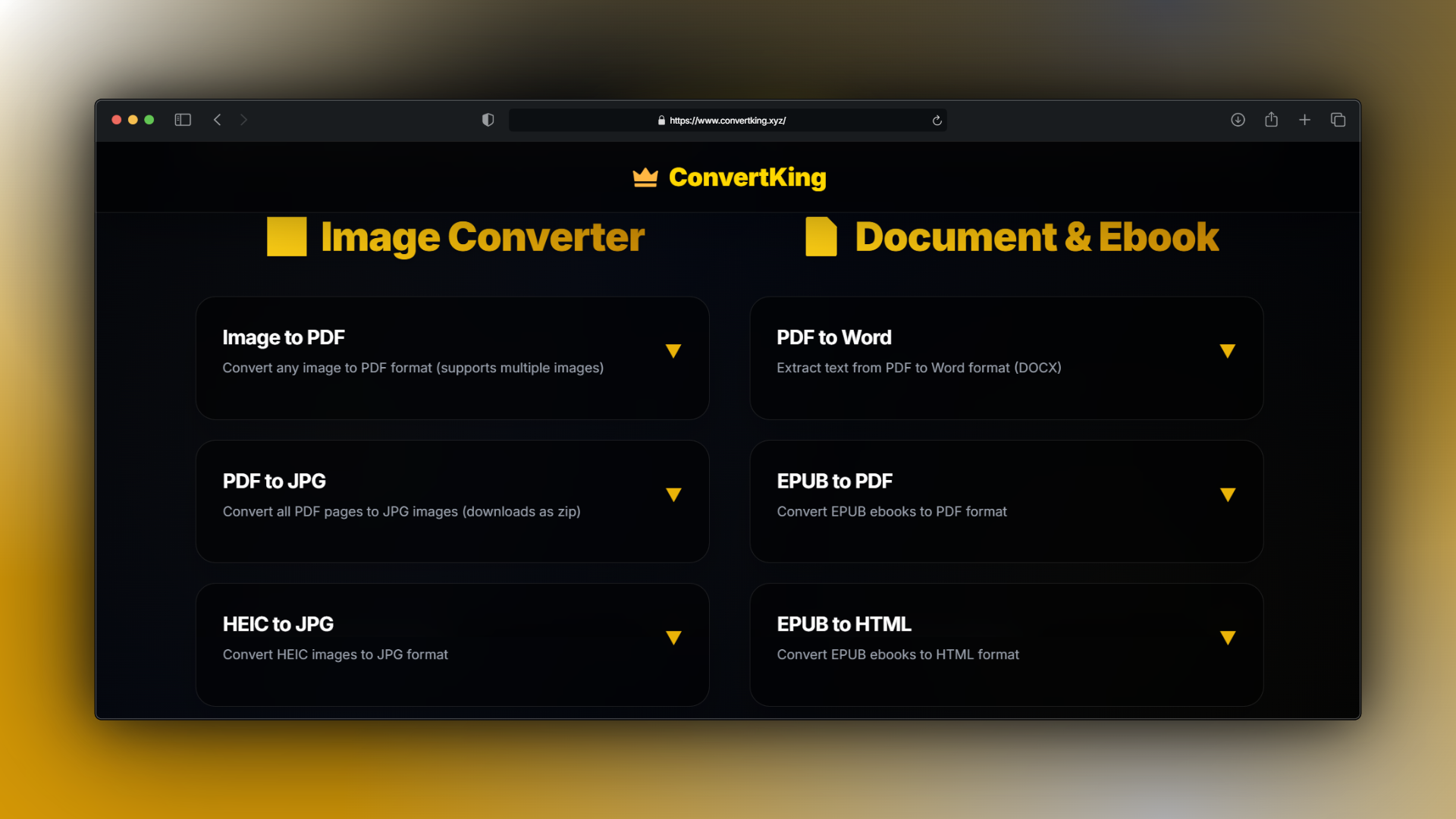1456x819 pixels.
Task: Open the downloads icon in toolbar
Action: (x=1238, y=120)
